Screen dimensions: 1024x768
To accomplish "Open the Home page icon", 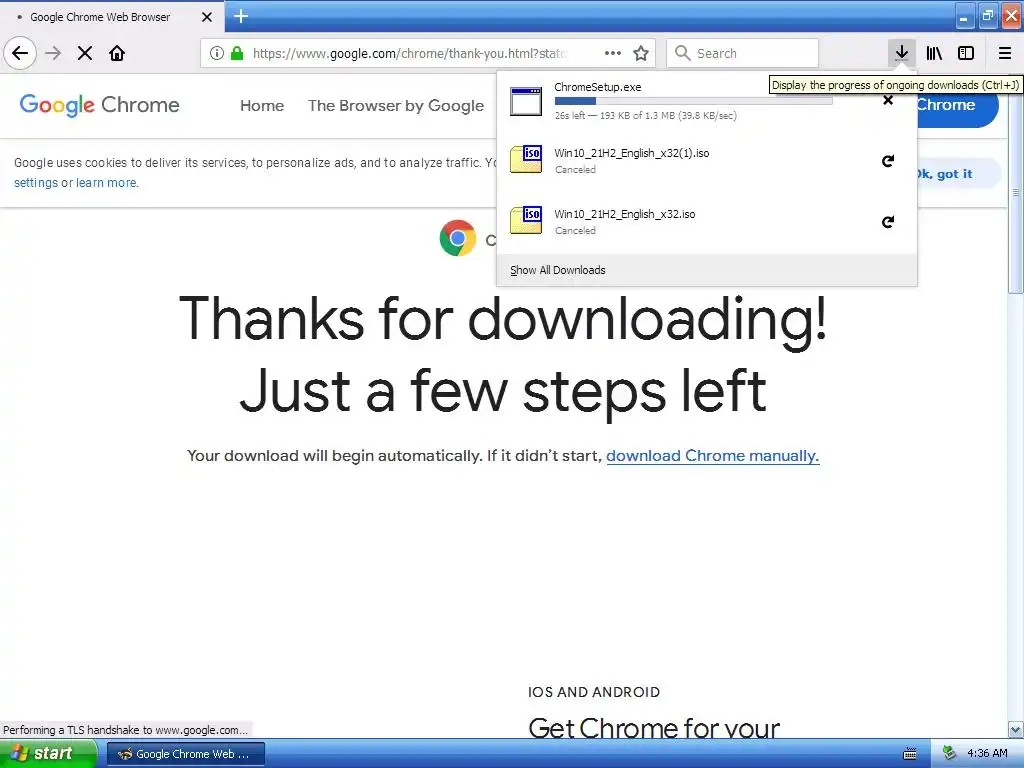I will click(x=117, y=53).
